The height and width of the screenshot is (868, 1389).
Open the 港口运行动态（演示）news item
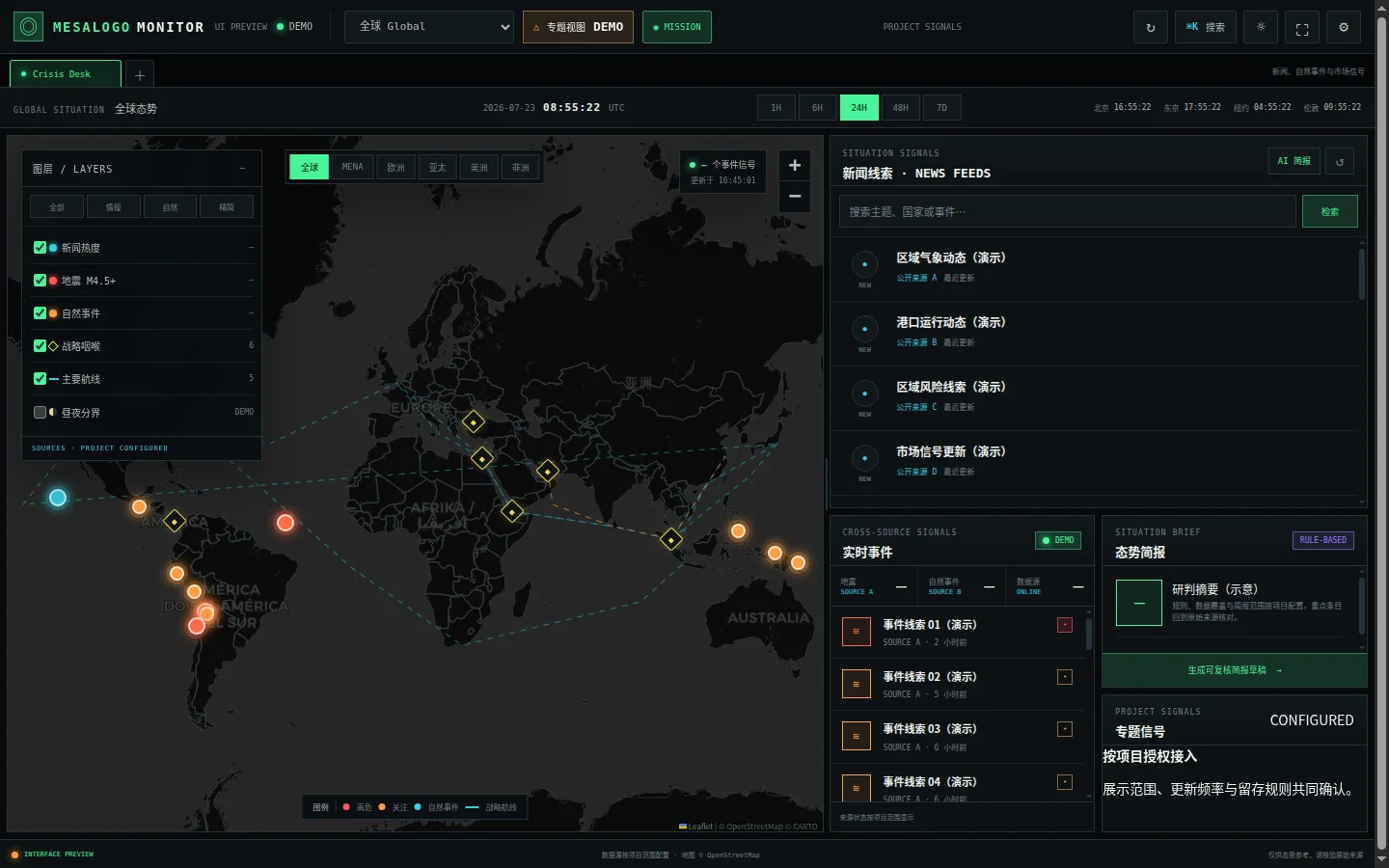[1095, 333]
